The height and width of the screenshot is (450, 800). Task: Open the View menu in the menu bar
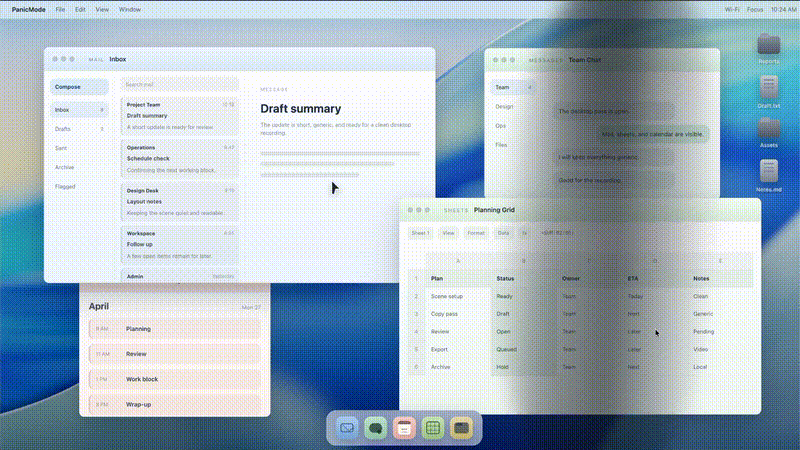click(102, 9)
